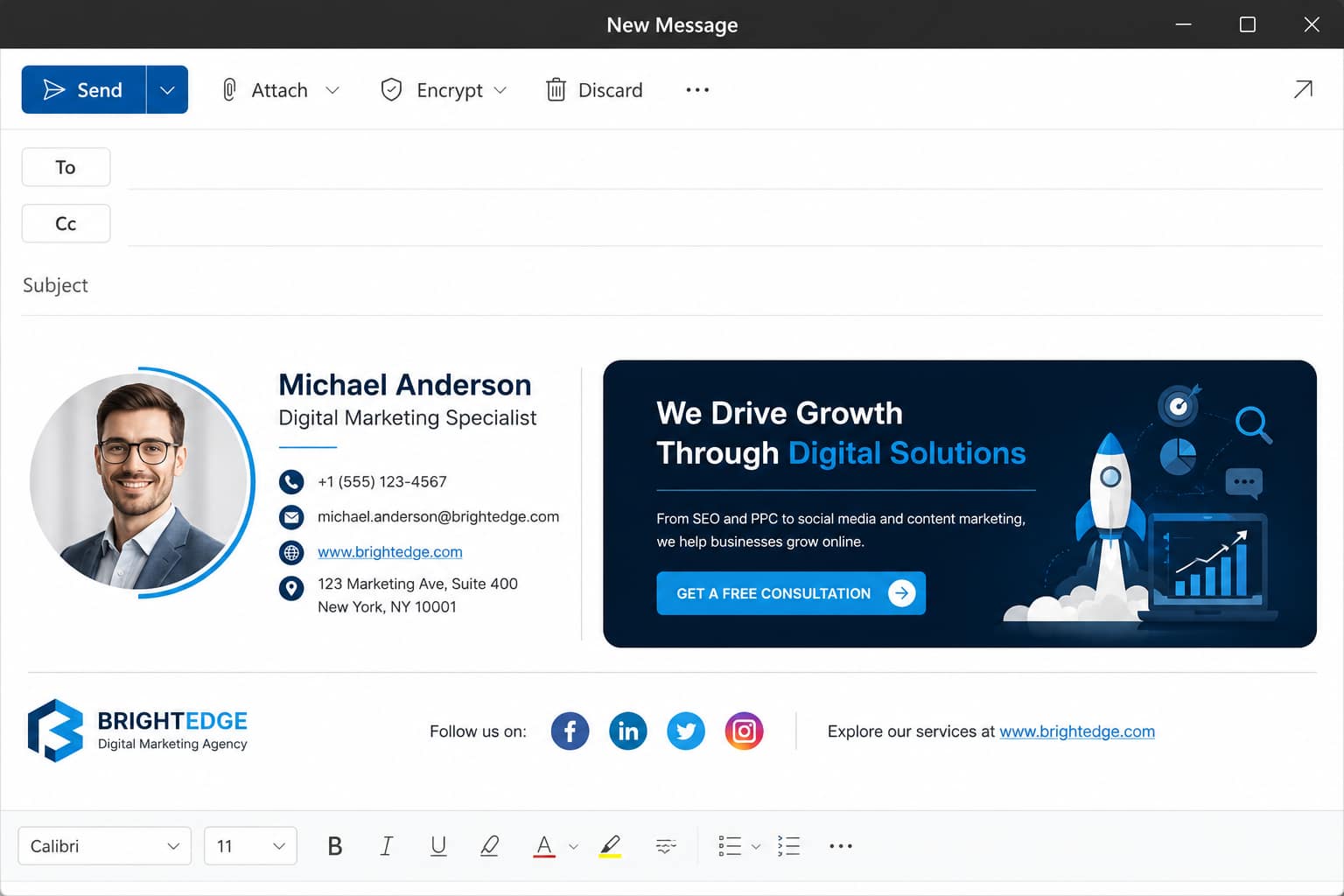Open more formatting options ellipsis
This screenshot has width=1344, height=896.
click(x=840, y=846)
